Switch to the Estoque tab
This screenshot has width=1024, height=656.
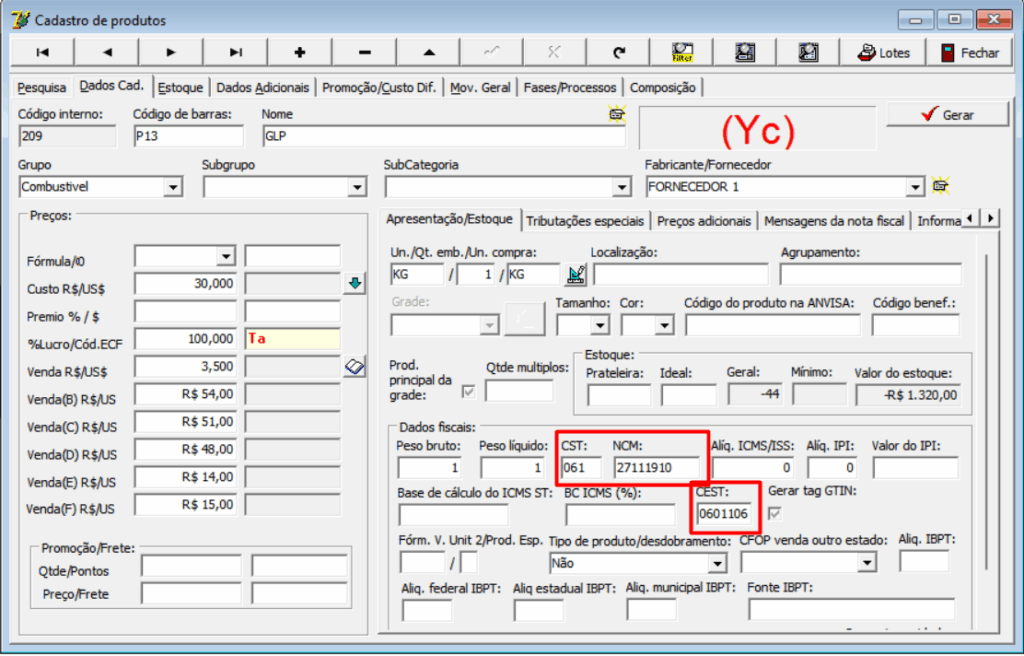tap(179, 87)
